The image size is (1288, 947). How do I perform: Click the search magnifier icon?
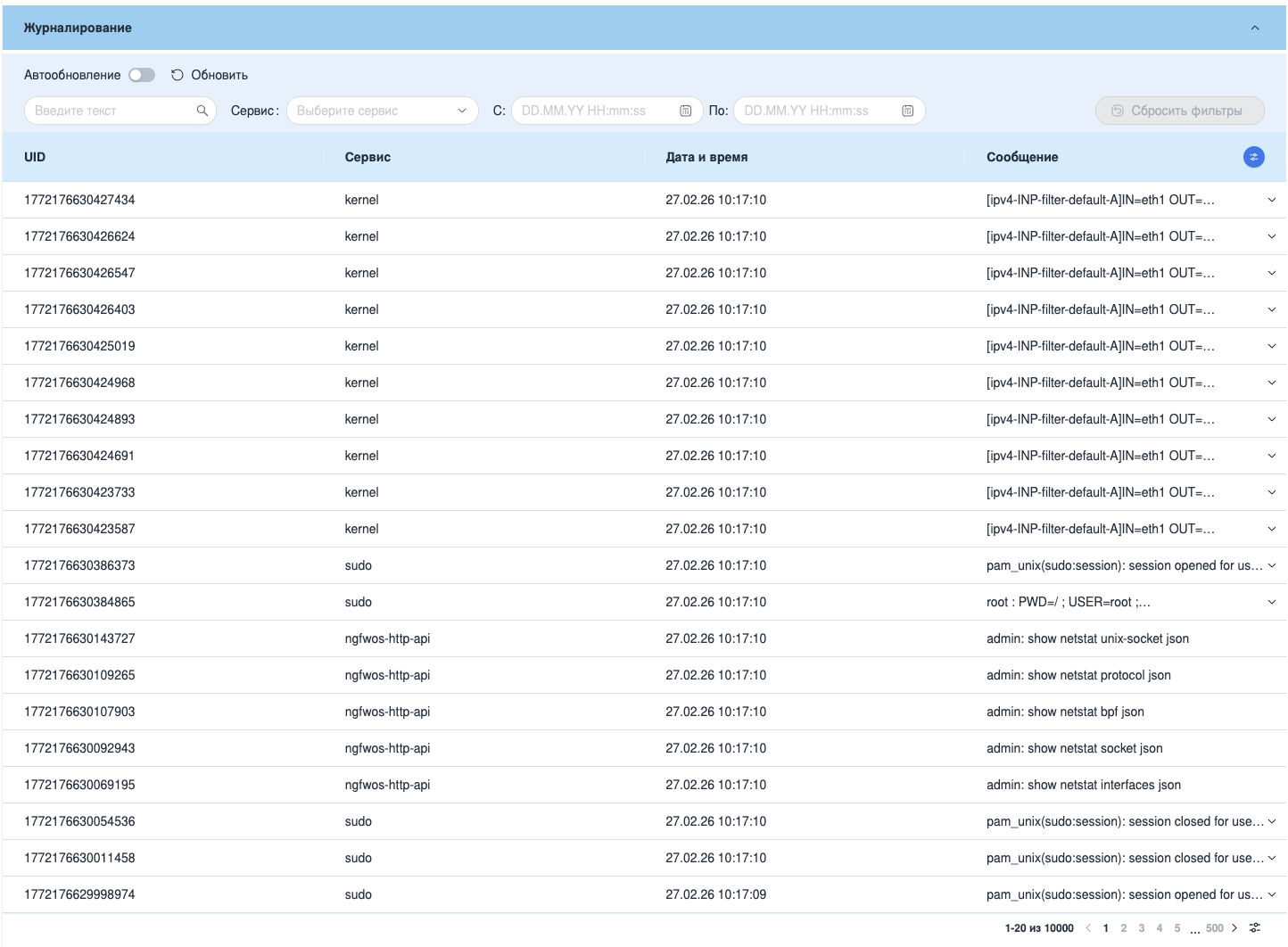coord(202,111)
